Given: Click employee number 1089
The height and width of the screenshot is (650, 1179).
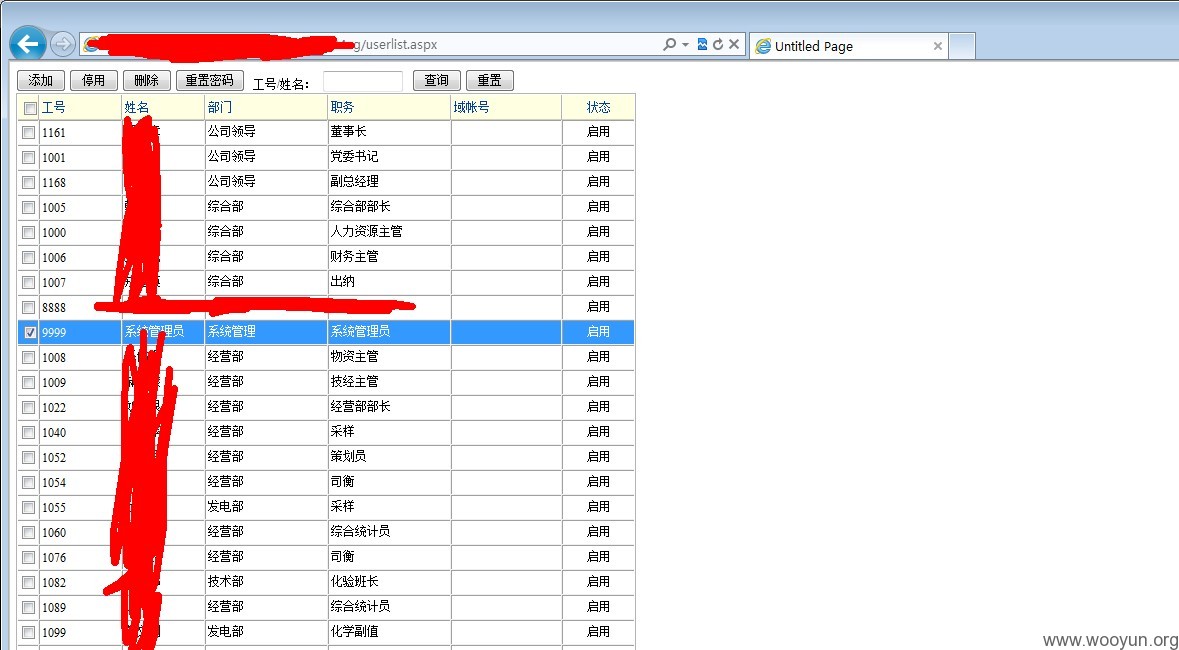Looking at the screenshot, I should [54, 607].
